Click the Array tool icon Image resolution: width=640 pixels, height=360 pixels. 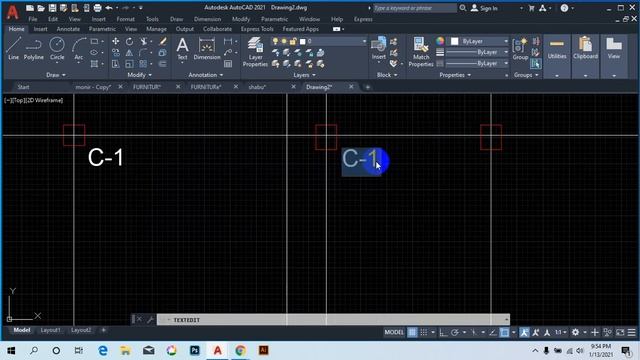[143, 64]
